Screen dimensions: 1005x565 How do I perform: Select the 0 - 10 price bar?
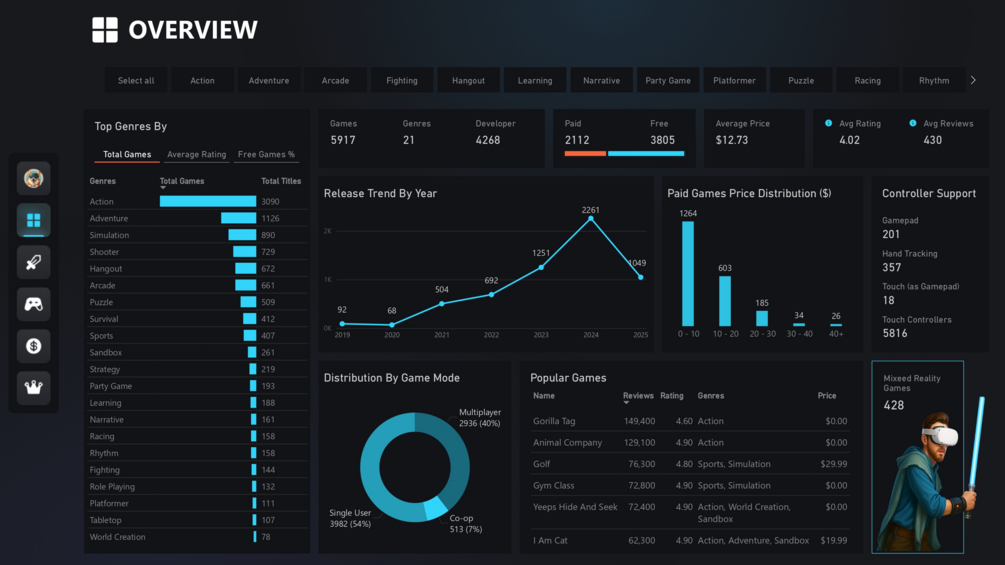tap(688, 274)
